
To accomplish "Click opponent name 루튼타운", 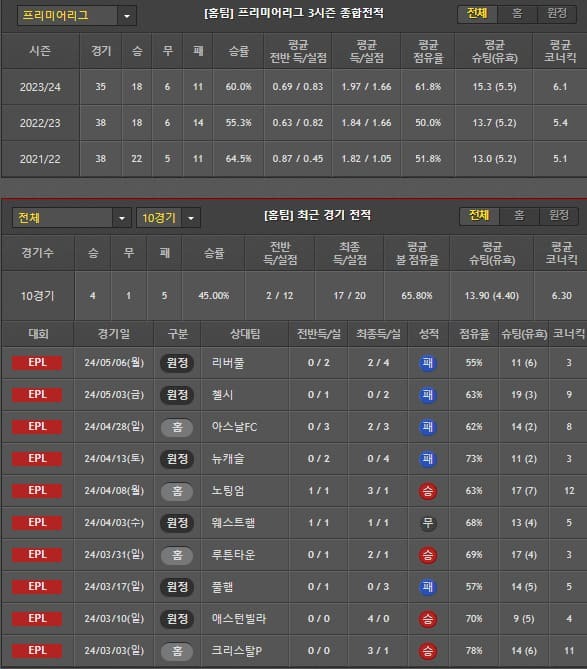I will click(x=233, y=555).
